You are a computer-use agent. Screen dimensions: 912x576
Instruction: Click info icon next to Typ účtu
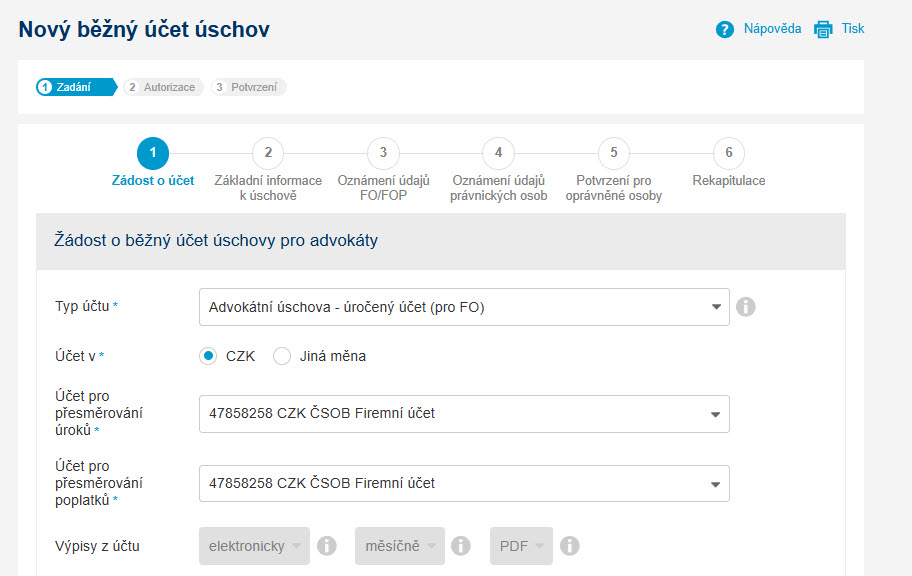point(746,307)
